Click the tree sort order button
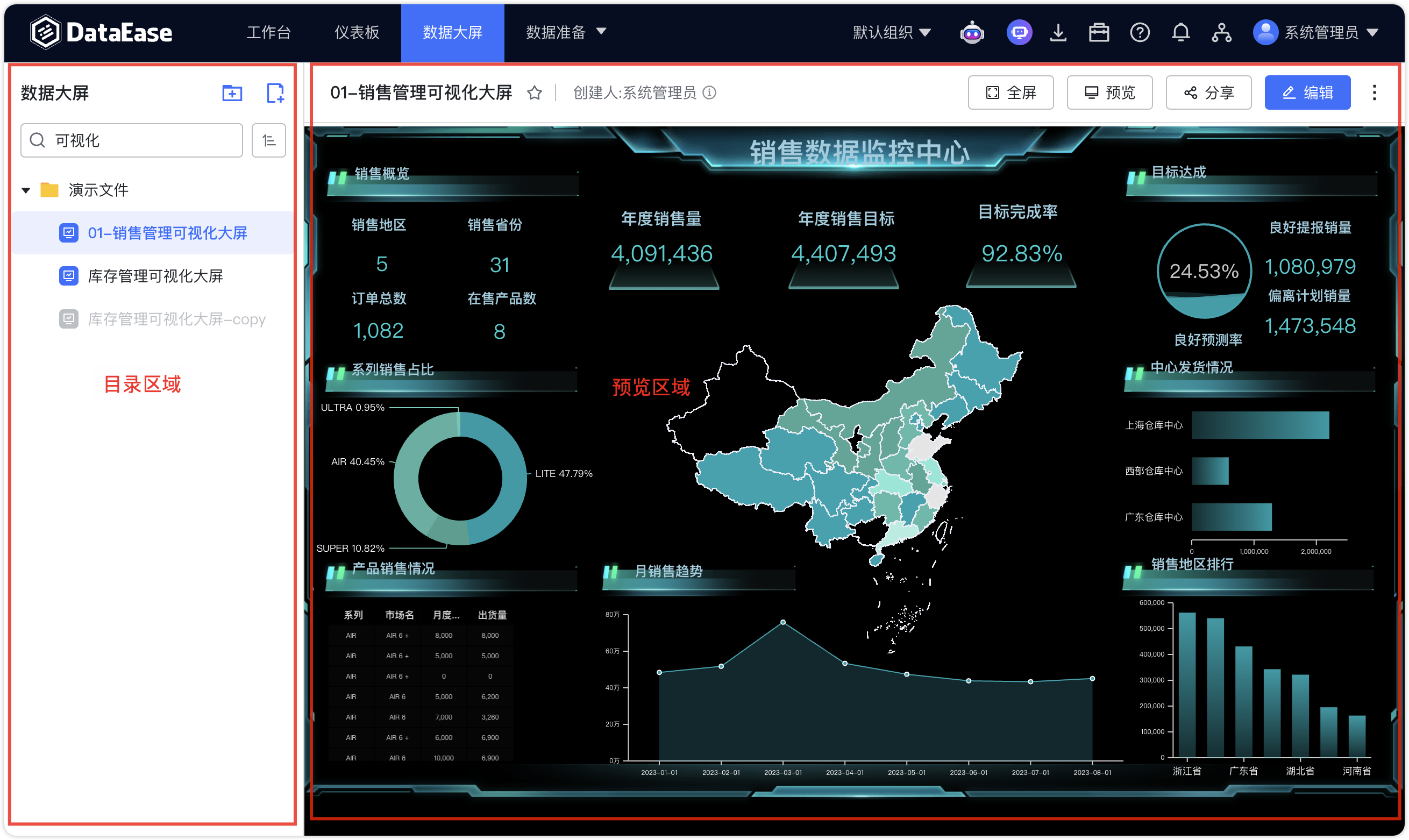Viewport: 1409px width, 840px height. coord(269,140)
